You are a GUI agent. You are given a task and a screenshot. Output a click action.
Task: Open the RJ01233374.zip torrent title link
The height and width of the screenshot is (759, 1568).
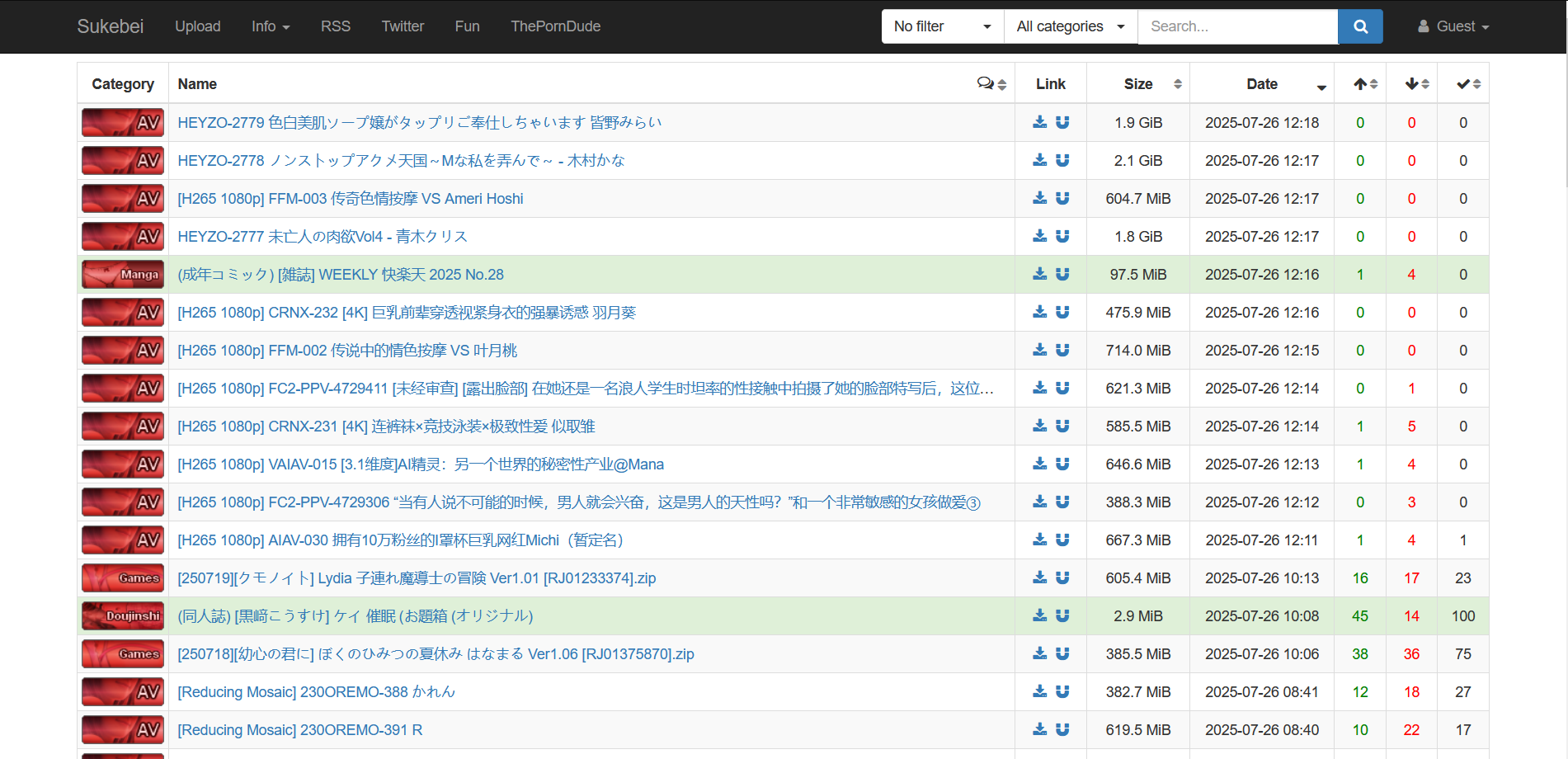tap(417, 577)
